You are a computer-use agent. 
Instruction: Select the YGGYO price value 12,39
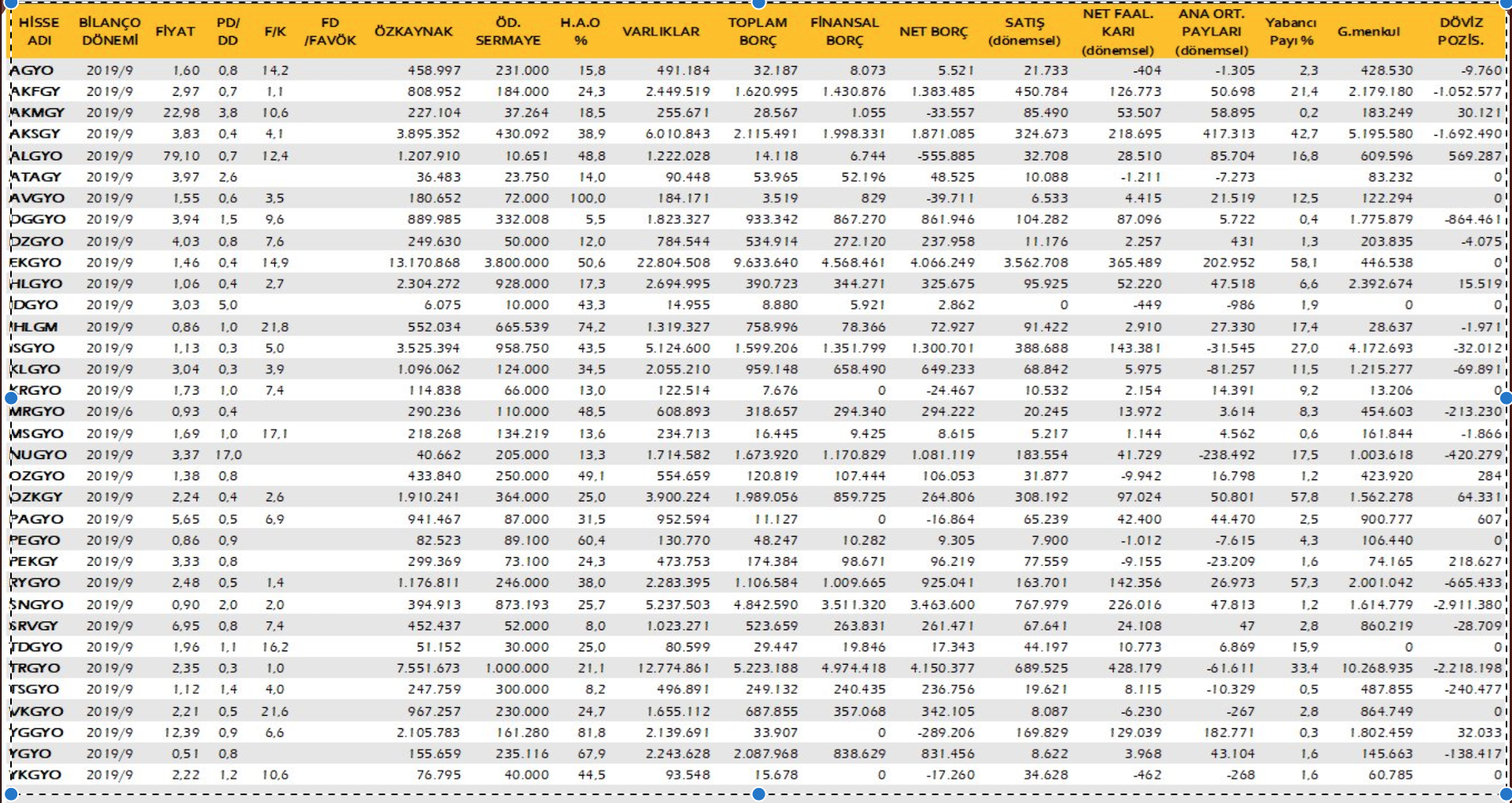click(181, 733)
